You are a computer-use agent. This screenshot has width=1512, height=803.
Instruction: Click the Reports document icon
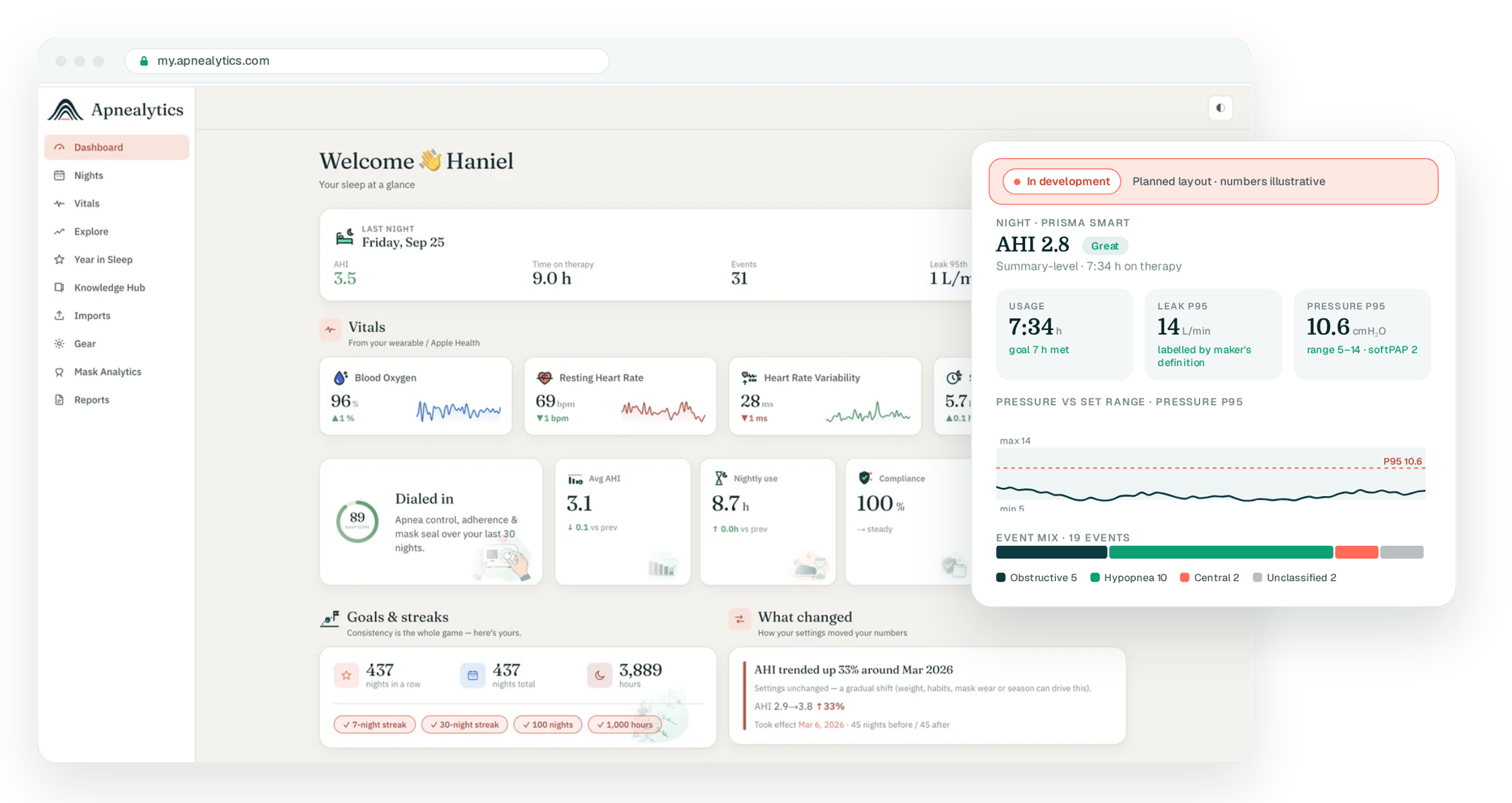(x=59, y=400)
